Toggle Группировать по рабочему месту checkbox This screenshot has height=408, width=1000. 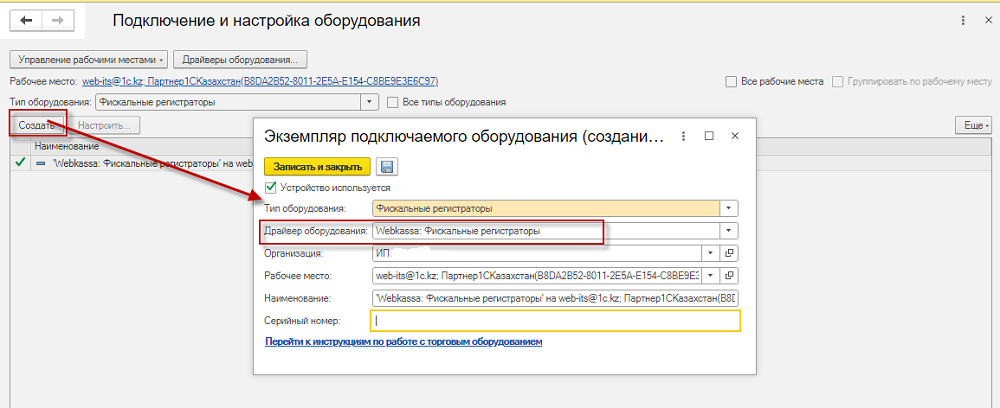[x=837, y=82]
